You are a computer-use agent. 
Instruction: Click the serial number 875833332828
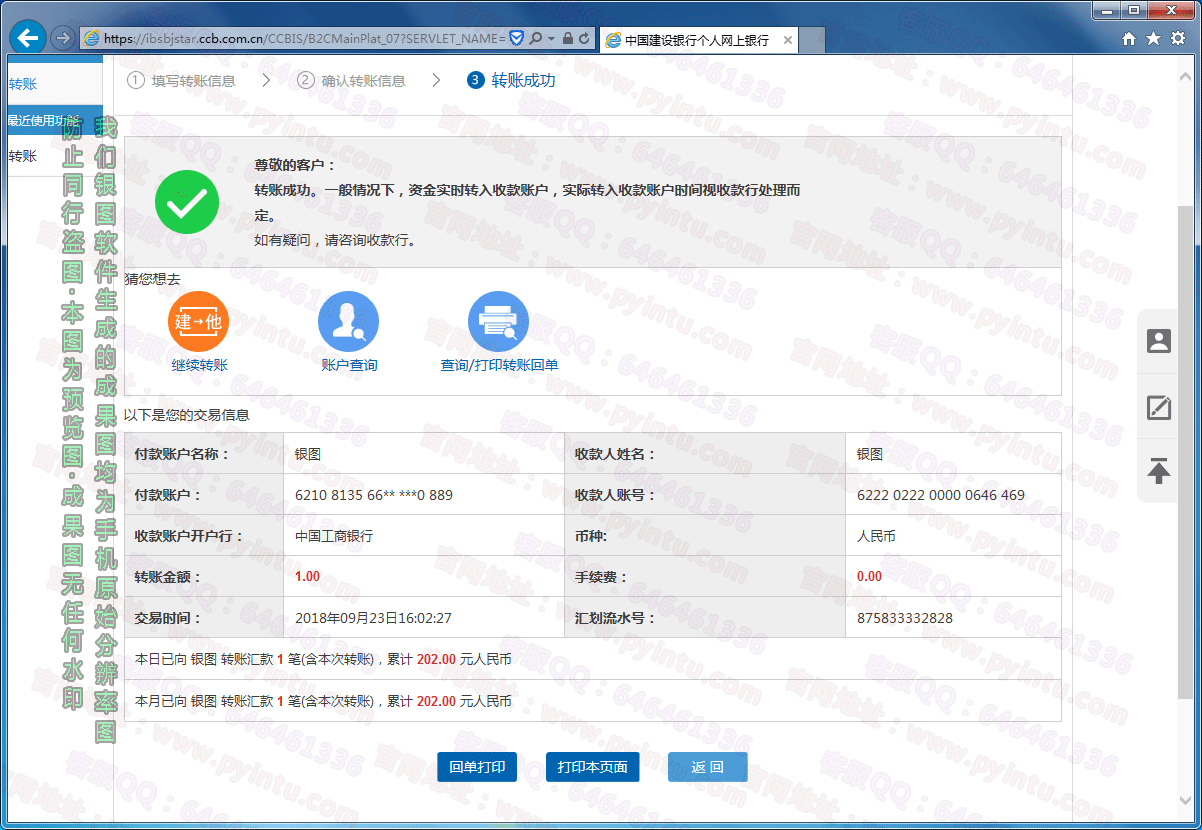point(905,618)
